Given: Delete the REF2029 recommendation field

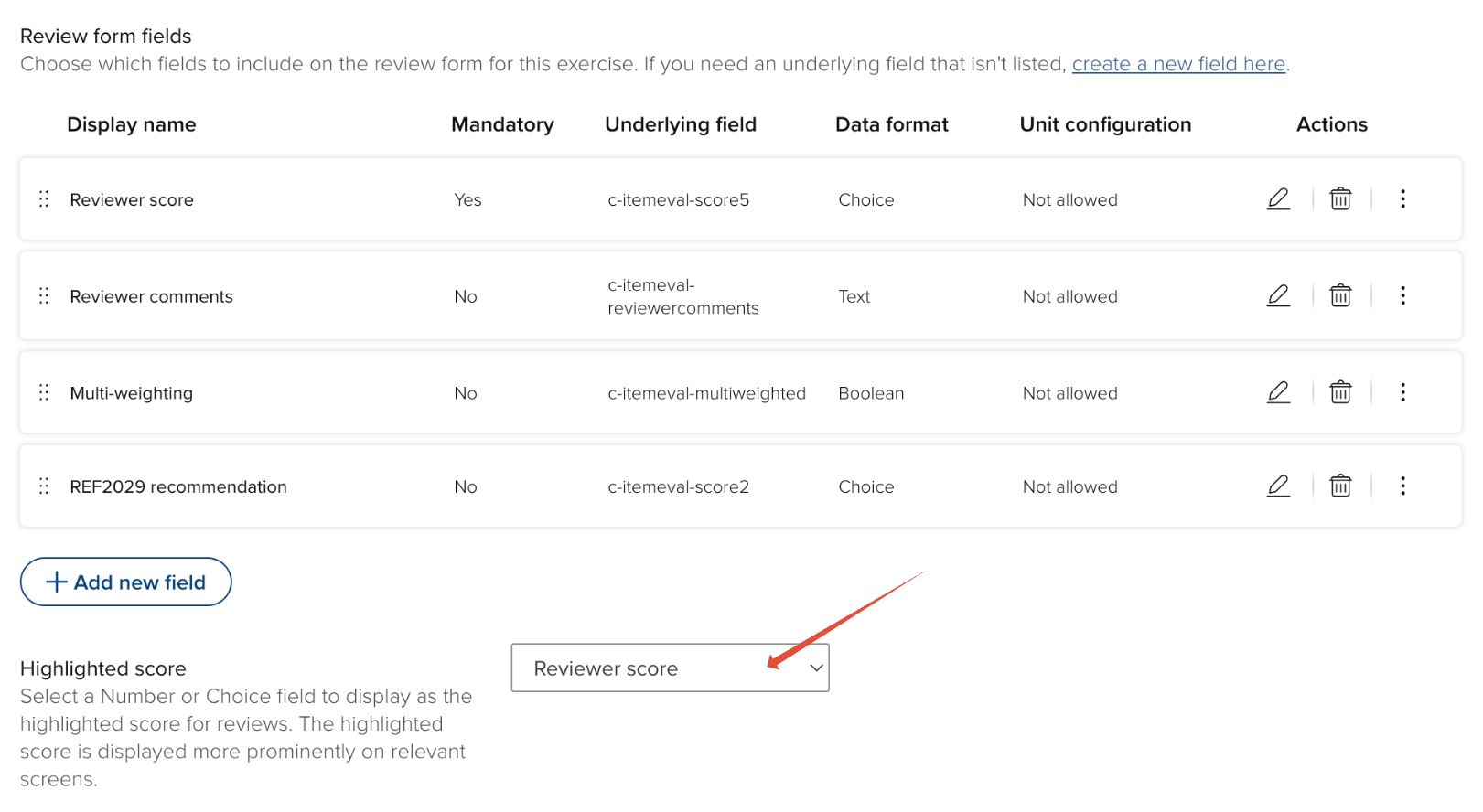Looking at the screenshot, I should 1340,486.
